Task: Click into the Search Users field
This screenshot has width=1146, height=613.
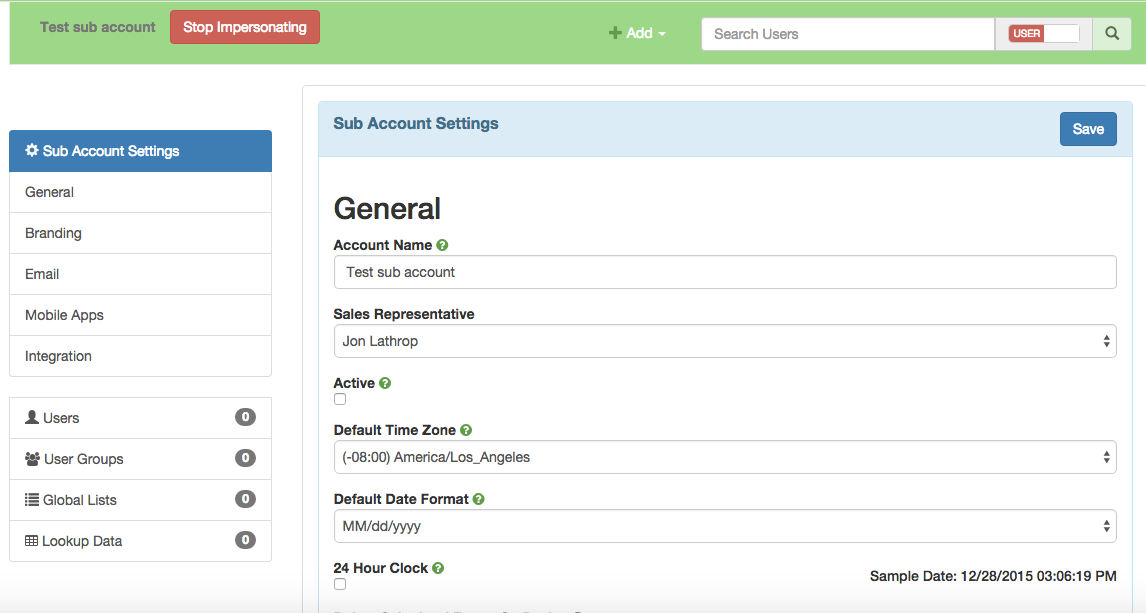Action: click(x=848, y=34)
